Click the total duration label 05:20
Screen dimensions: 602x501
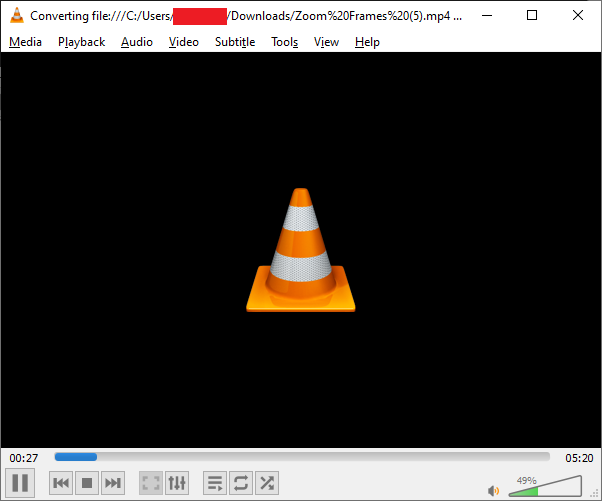(x=579, y=458)
